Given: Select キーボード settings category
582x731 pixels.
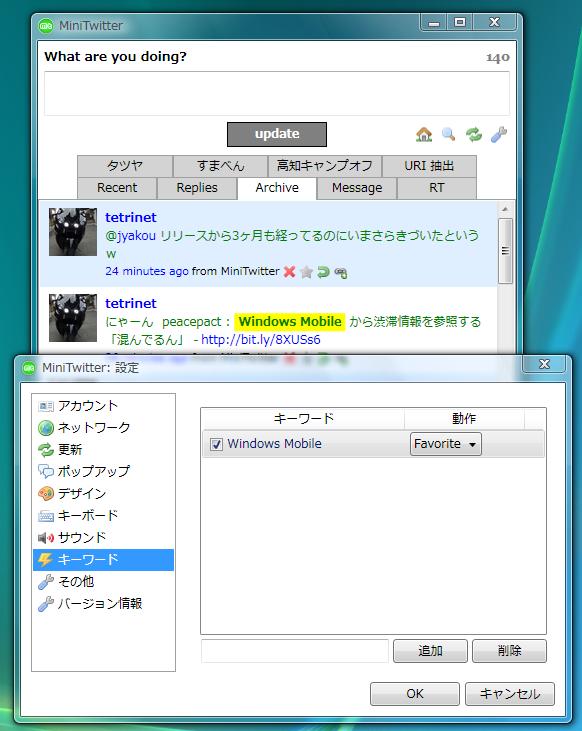Looking at the screenshot, I should (104, 516).
